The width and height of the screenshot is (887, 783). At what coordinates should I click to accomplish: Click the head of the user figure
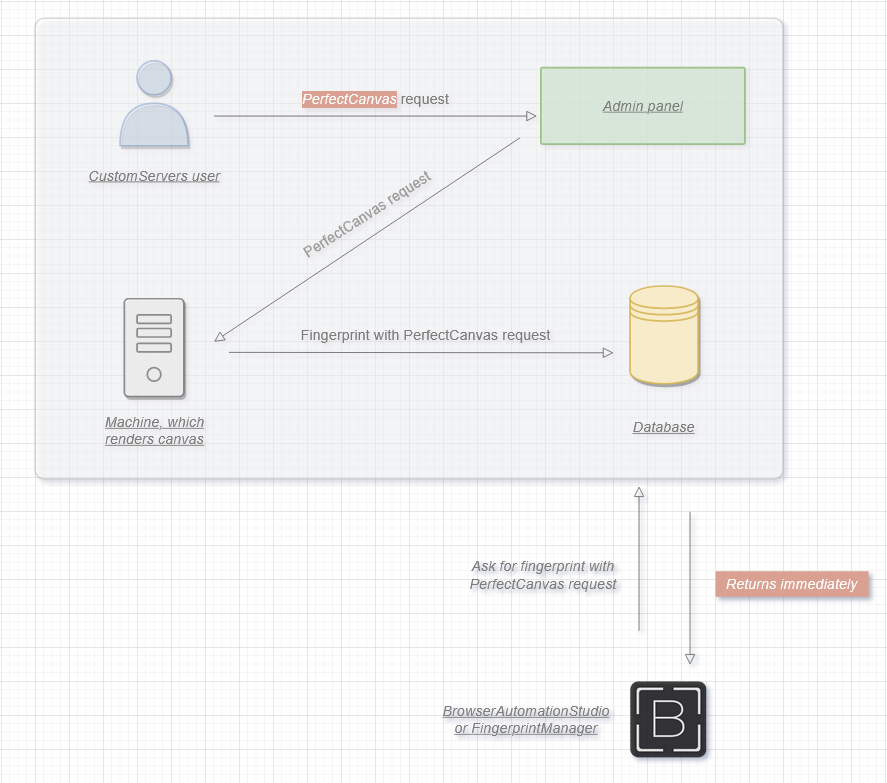154,77
